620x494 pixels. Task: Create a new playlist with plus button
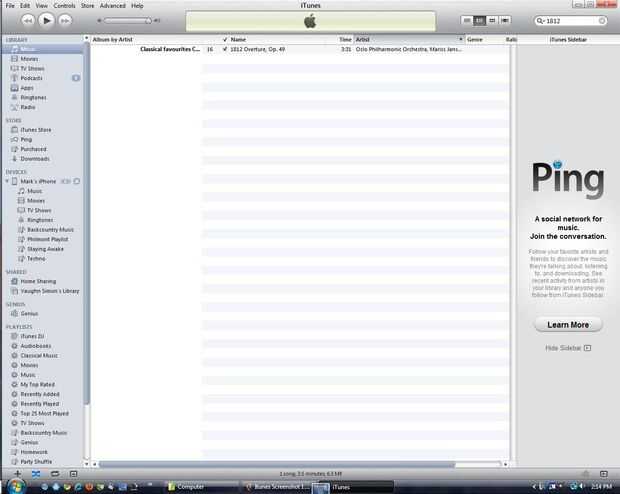pos(17,473)
